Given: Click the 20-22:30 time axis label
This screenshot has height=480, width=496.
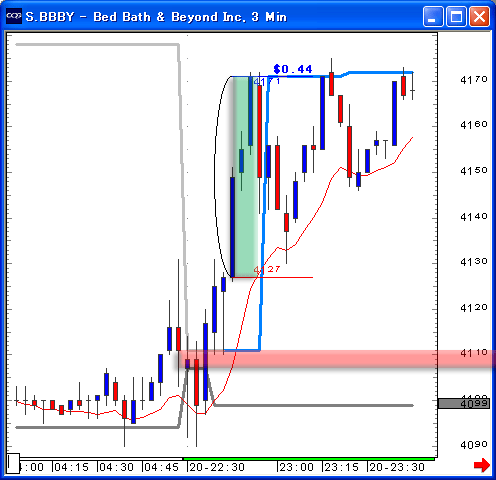Looking at the screenshot, I should (x=217, y=467).
